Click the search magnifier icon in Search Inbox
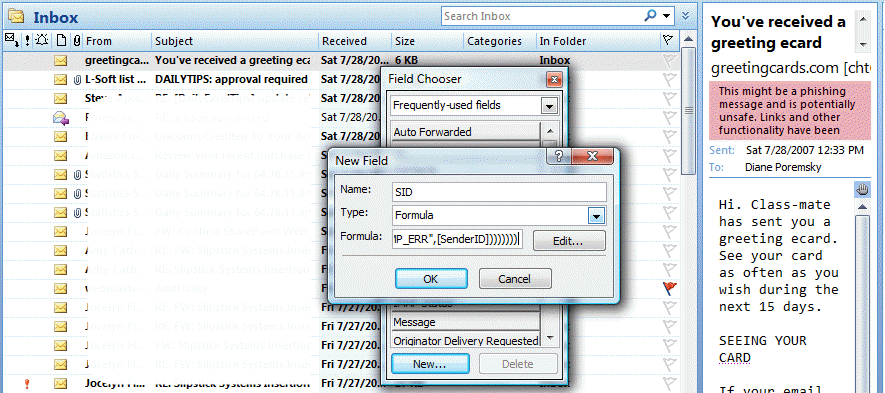The image size is (885, 393). [x=650, y=16]
